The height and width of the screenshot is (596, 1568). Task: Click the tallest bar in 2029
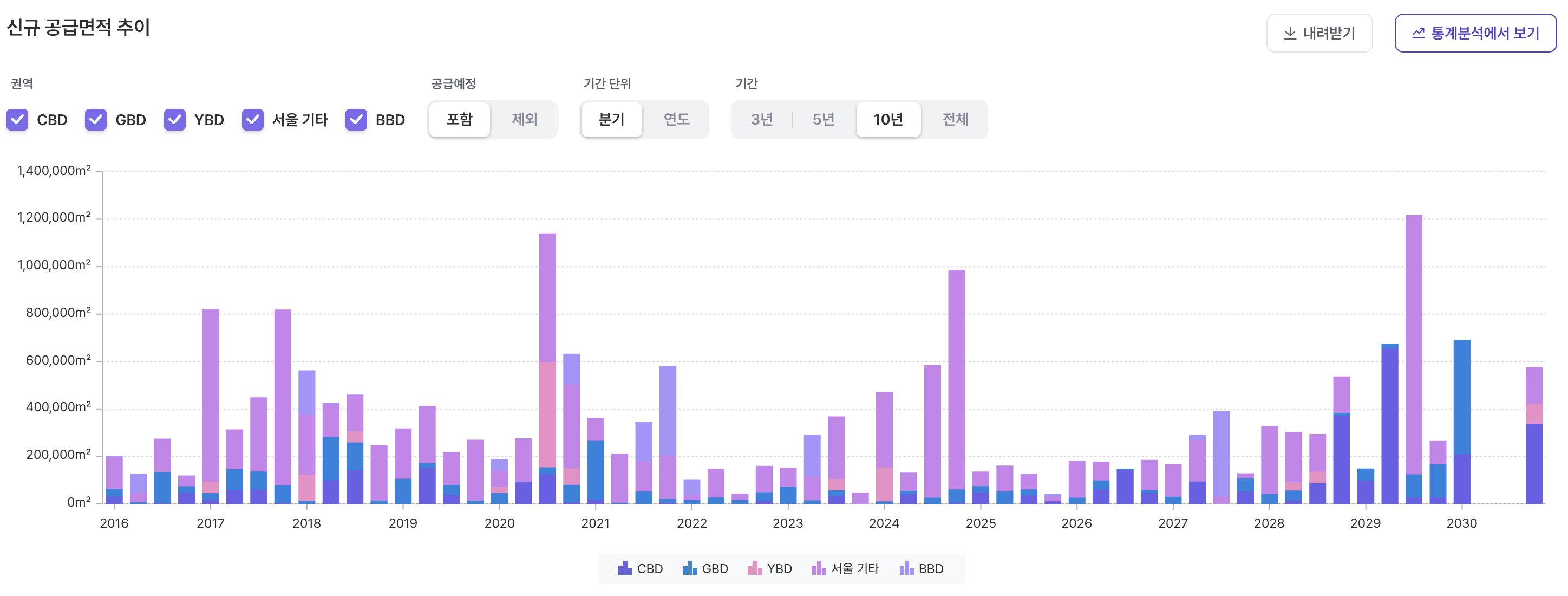tap(1413, 360)
